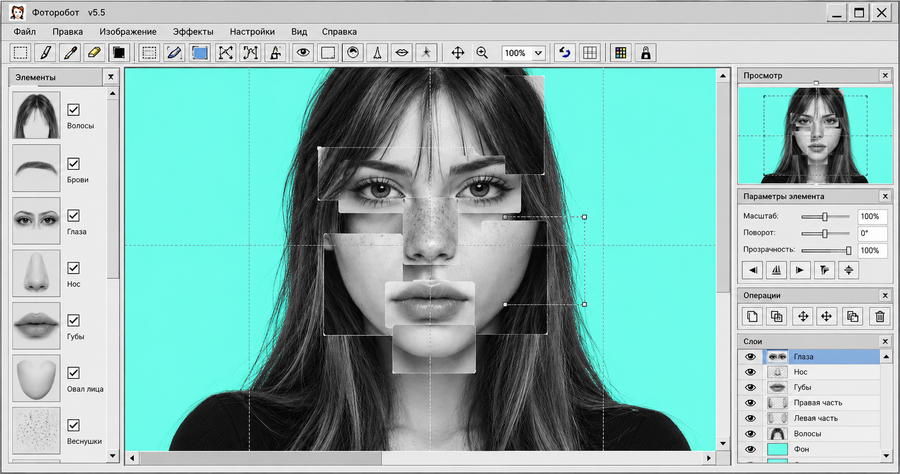
Task: Select the zoom magnifier tool
Action: [x=482, y=53]
